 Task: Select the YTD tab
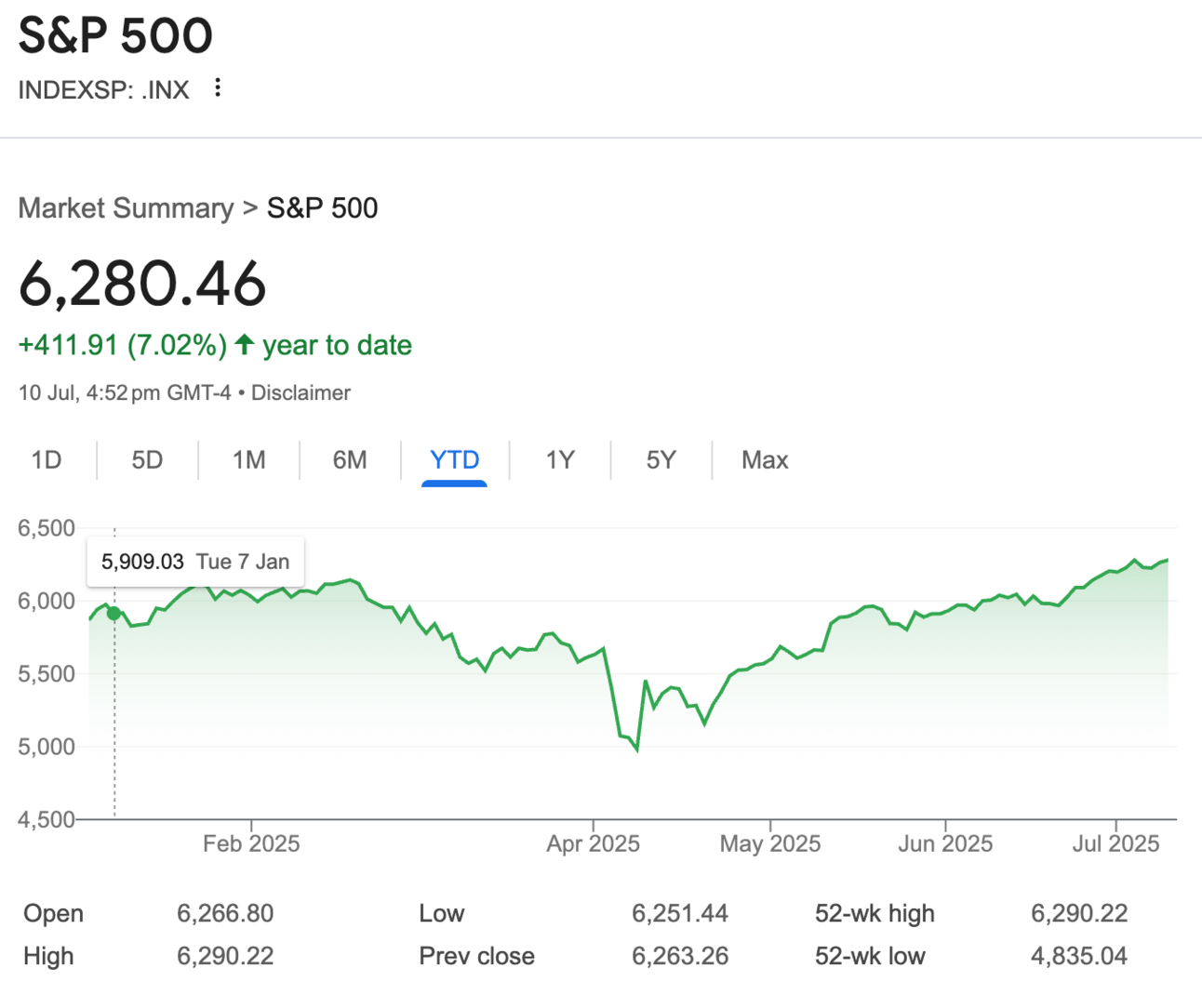454,460
